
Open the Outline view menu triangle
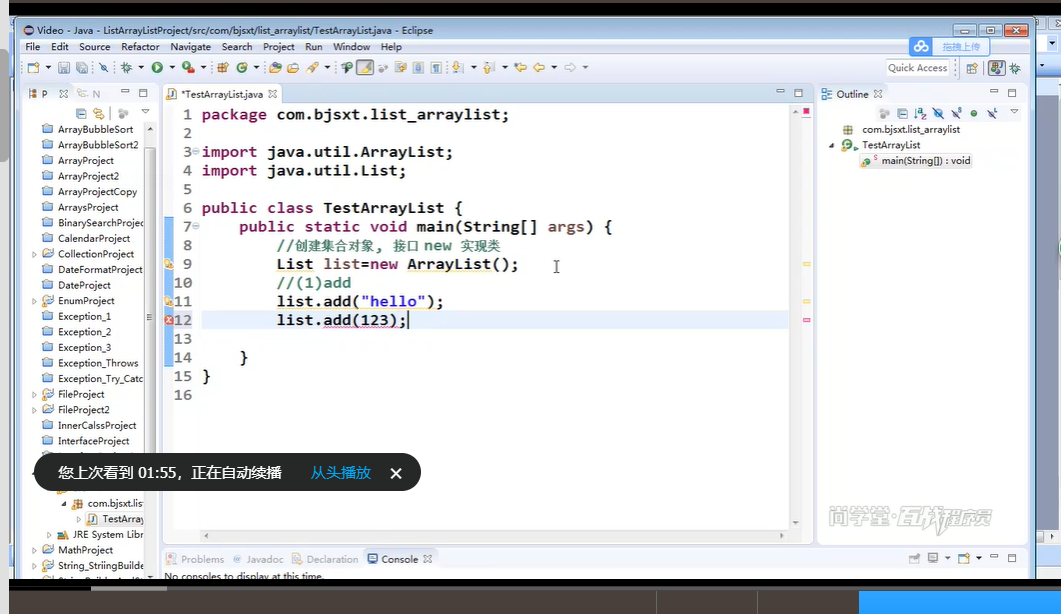coord(1014,112)
